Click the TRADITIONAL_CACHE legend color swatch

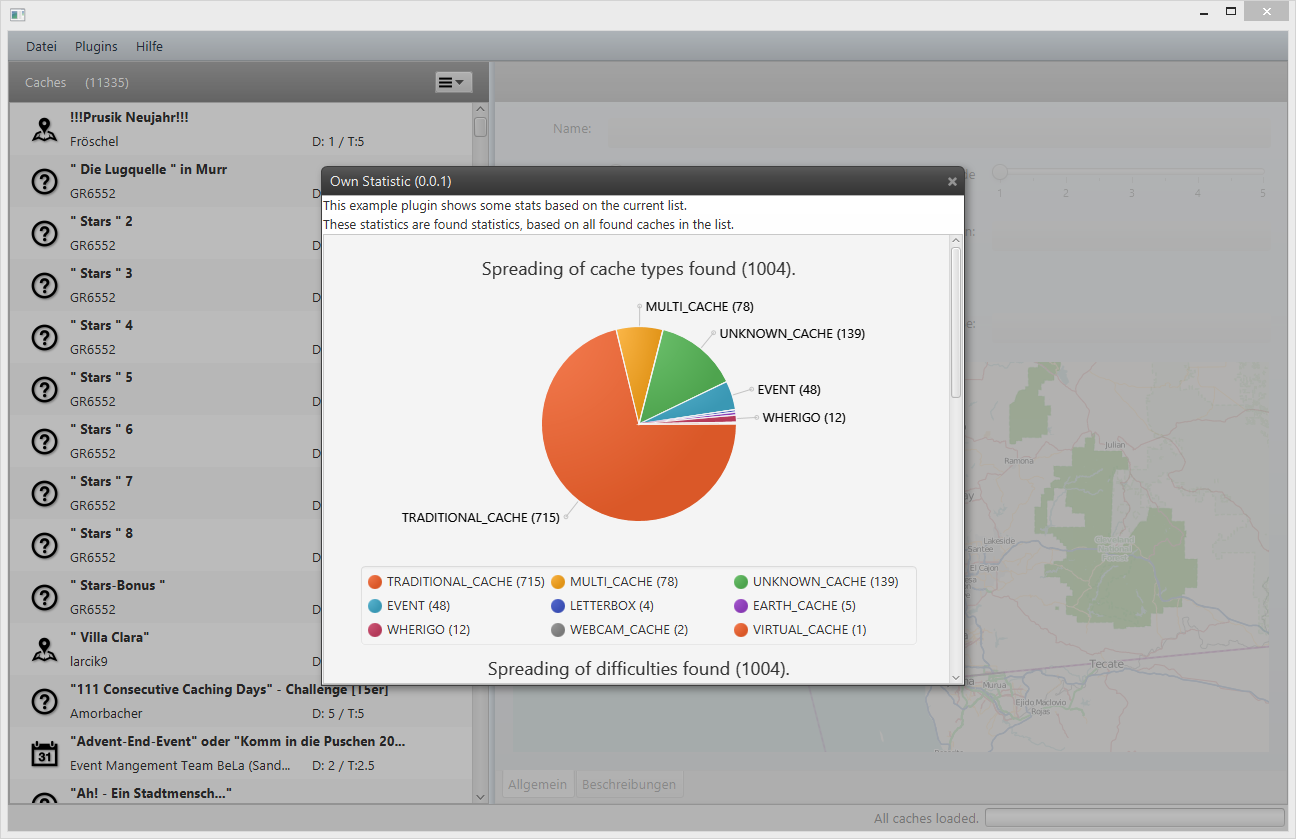[375, 582]
